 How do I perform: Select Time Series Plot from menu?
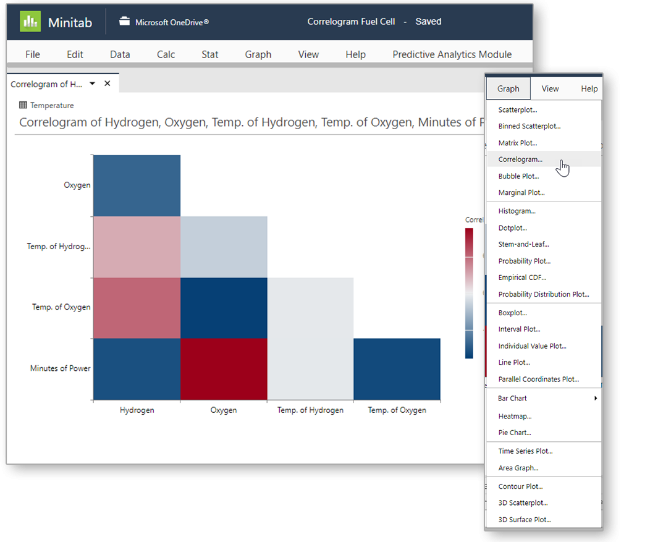pyautogui.click(x=525, y=451)
